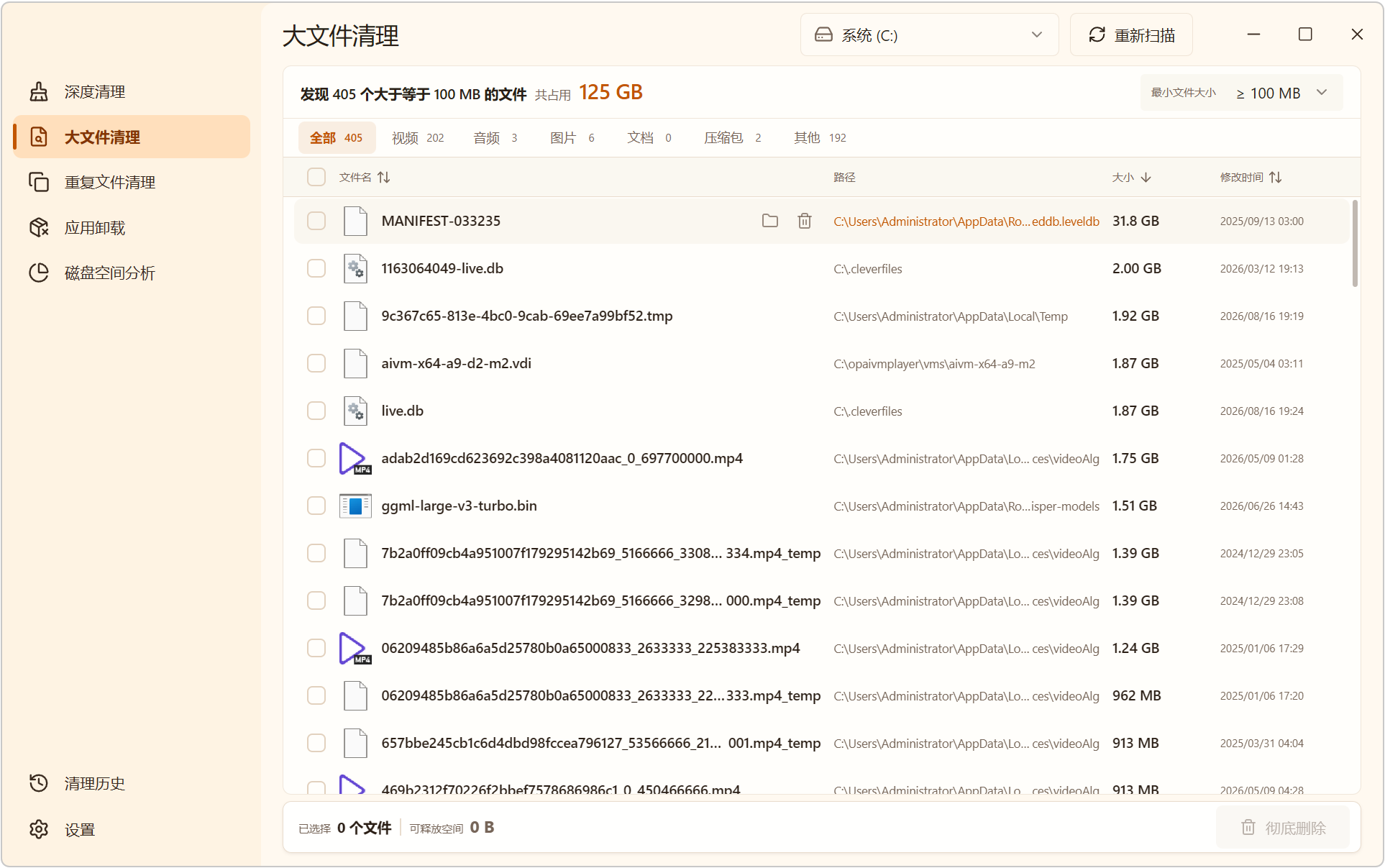The height and width of the screenshot is (868, 1385).
Task: Check the adab2d169cd mp4 file checkbox
Action: tap(316, 458)
